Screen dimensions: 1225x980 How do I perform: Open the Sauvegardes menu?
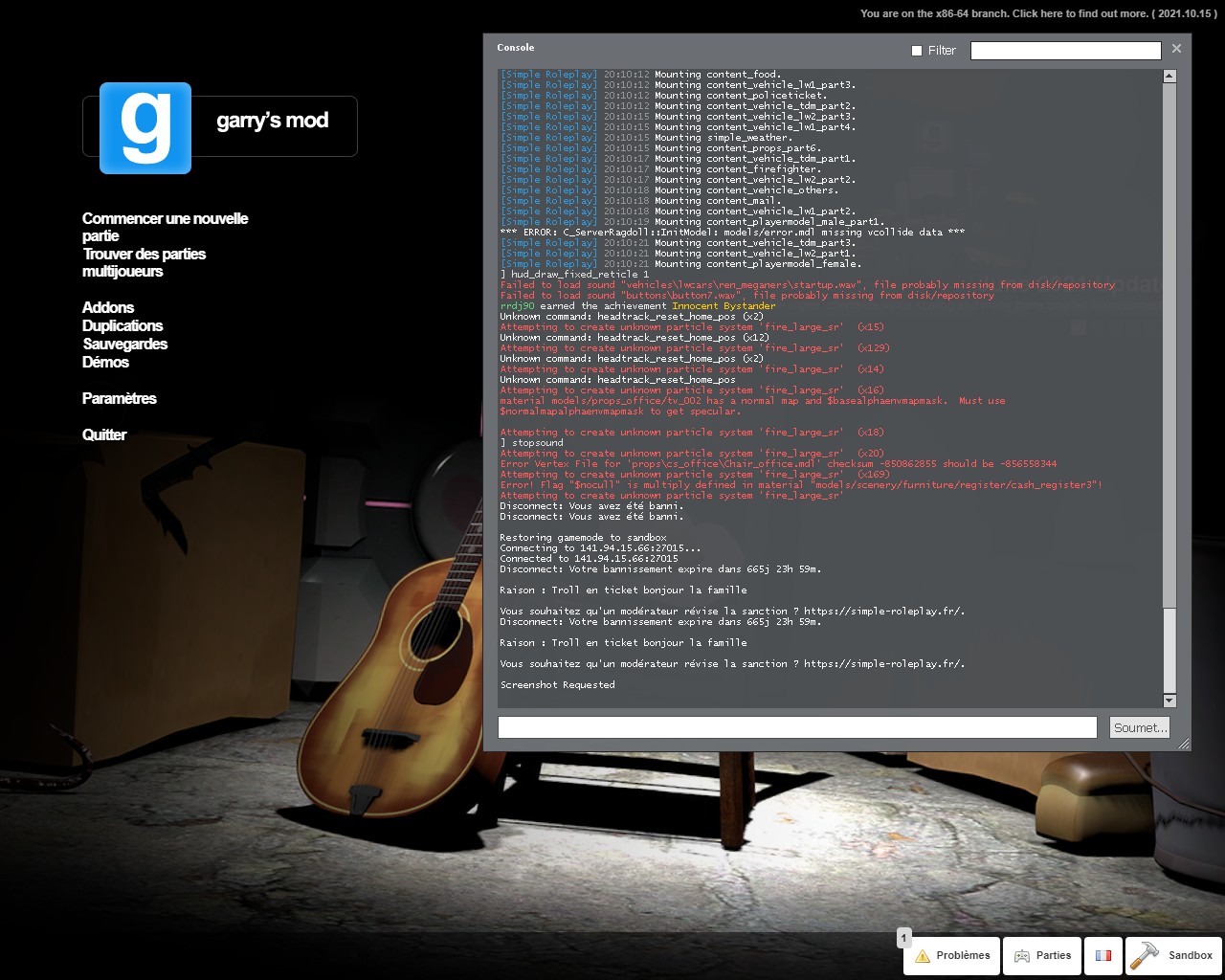tap(124, 344)
